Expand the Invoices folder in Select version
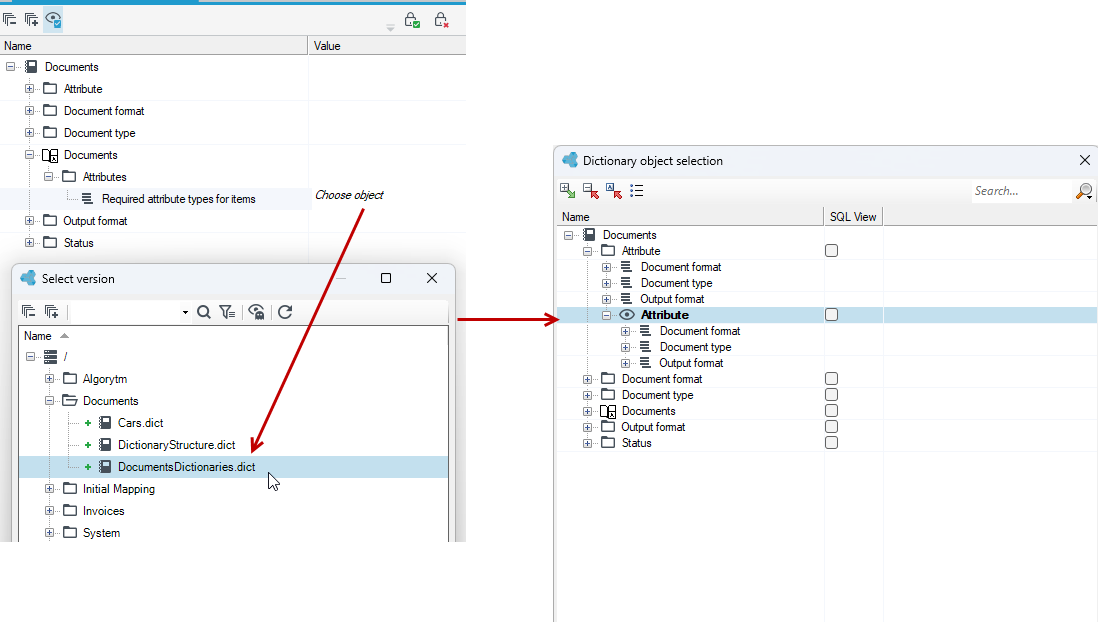The image size is (1098, 622). (49, 511)
